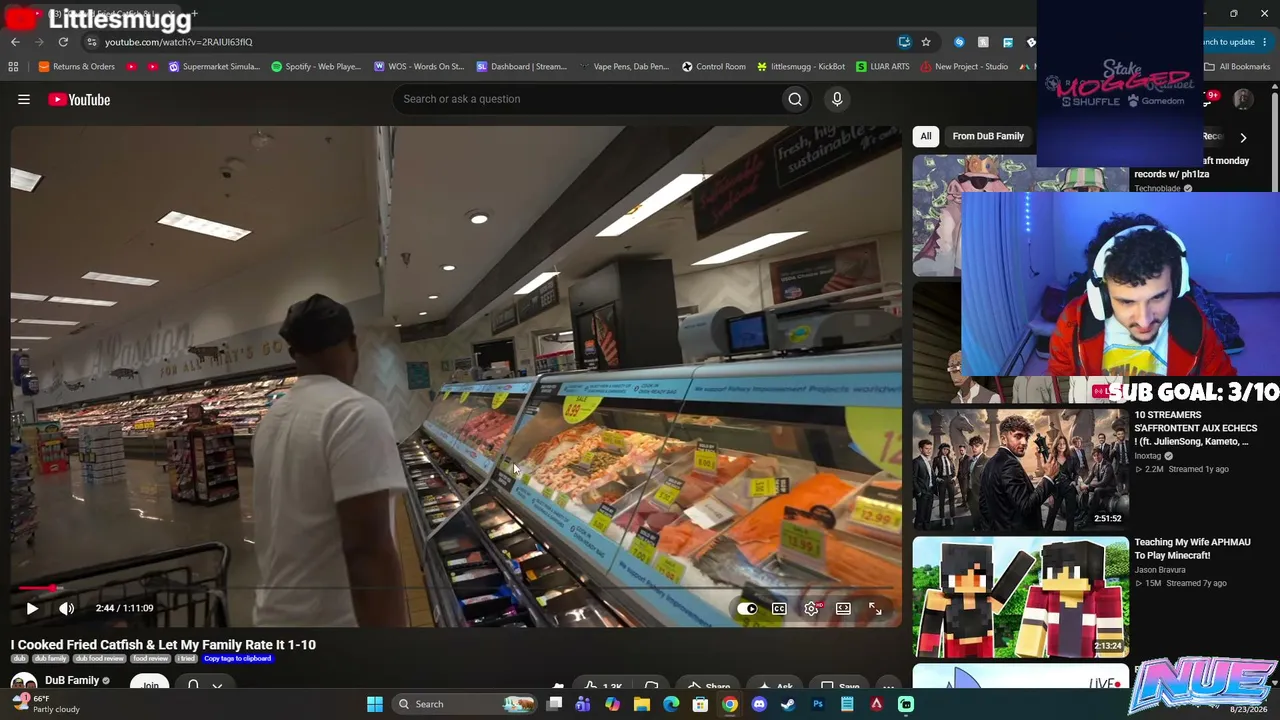Open the 'WOS - Words On St...' bookmark
Viewport: 1280px width, 720px height.
tap(419, 67)
